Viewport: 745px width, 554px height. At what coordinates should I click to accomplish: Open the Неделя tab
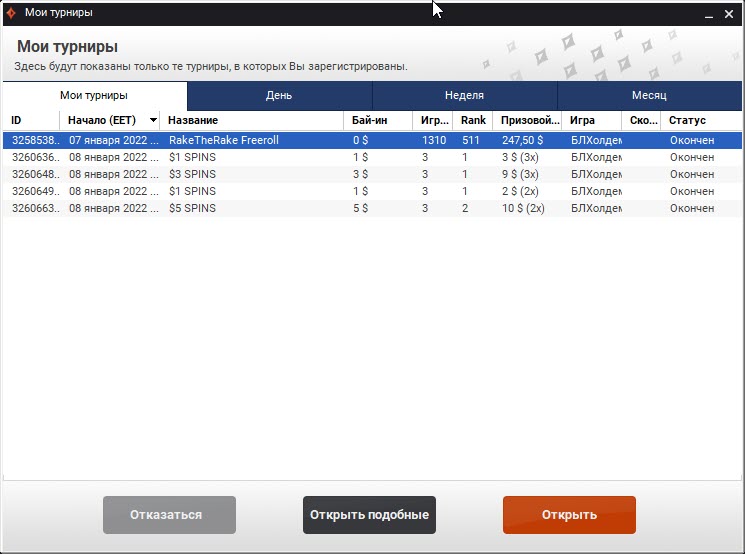(465, 96)
